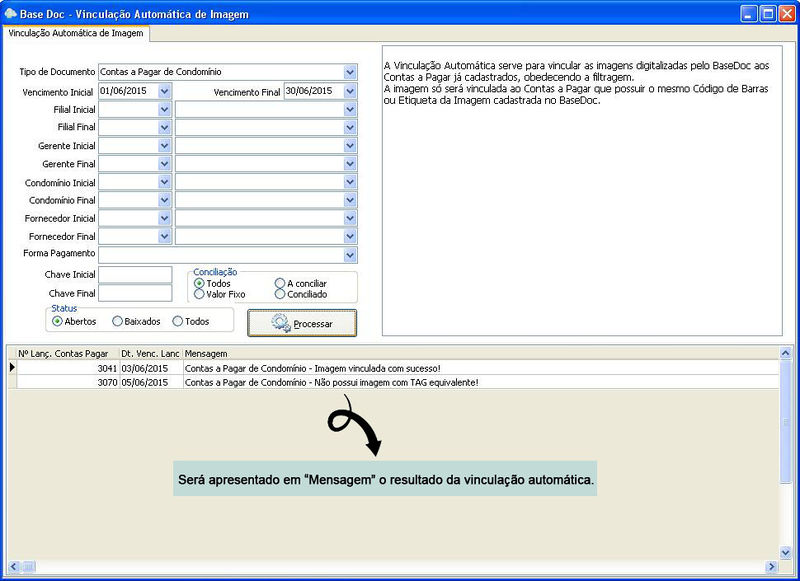Expand the Filial Final code dropdown
800x581 pixels.
coord(164,128)
